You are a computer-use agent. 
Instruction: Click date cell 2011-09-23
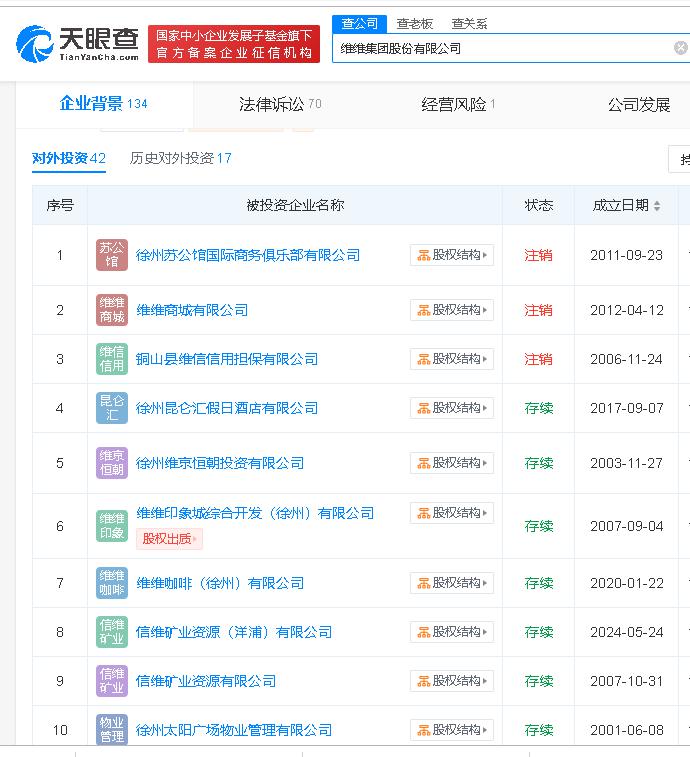(x=626, y=255)
